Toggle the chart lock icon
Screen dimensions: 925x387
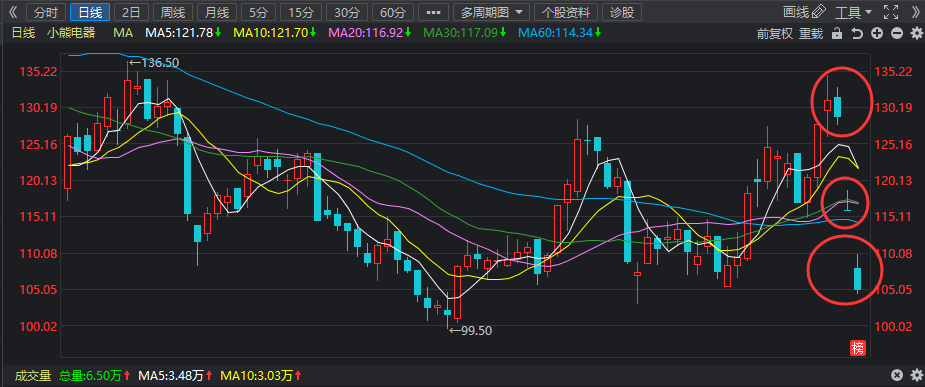(x=836, y=34)
